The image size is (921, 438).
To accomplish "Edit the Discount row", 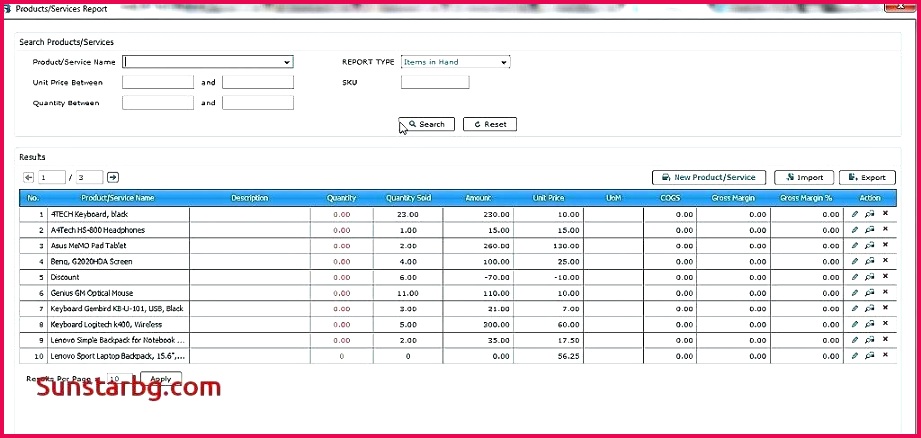I will pos(855,277).
